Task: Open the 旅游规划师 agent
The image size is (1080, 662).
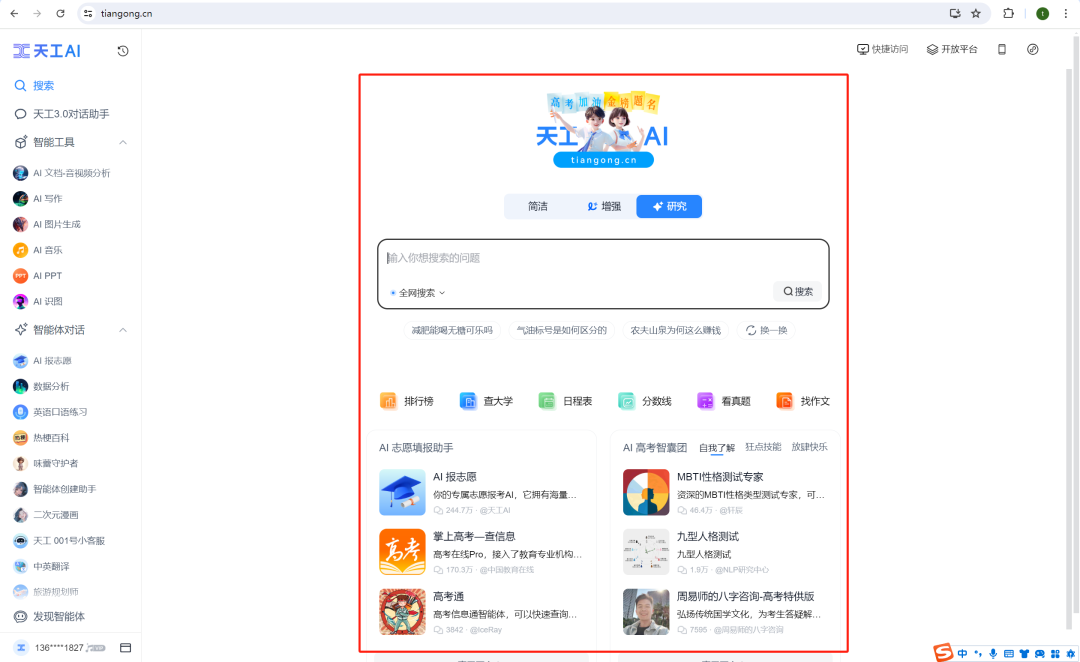Action: tap(45, 592)
